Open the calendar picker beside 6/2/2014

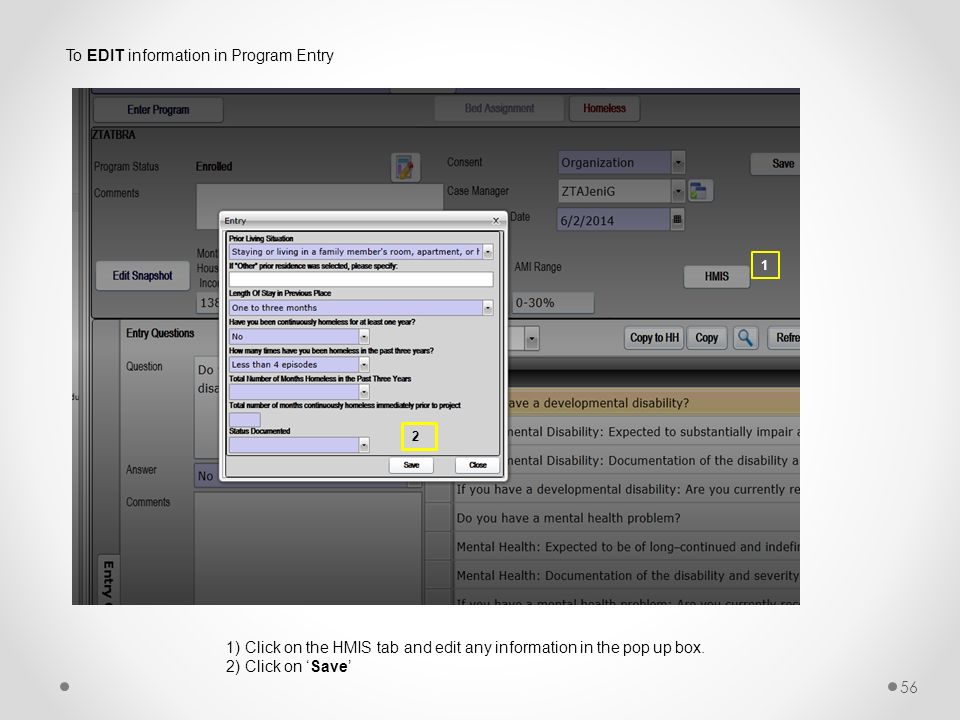click(677, 219)
